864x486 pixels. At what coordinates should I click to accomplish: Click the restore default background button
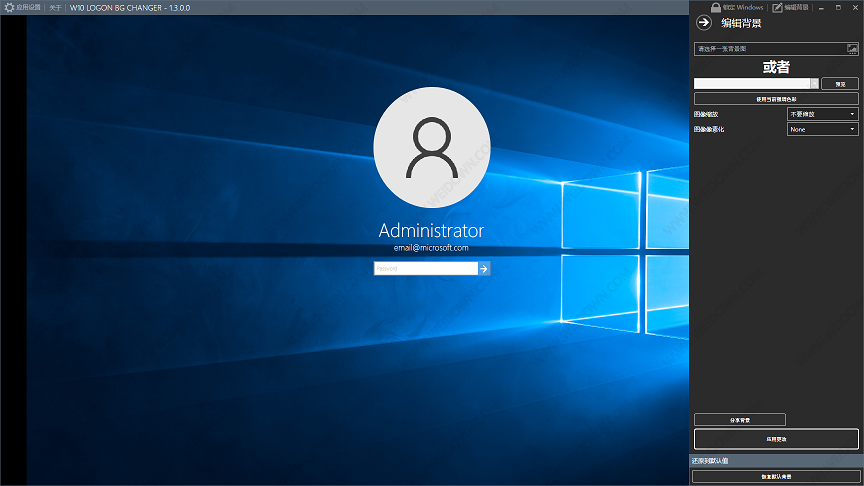click(776, 477)
